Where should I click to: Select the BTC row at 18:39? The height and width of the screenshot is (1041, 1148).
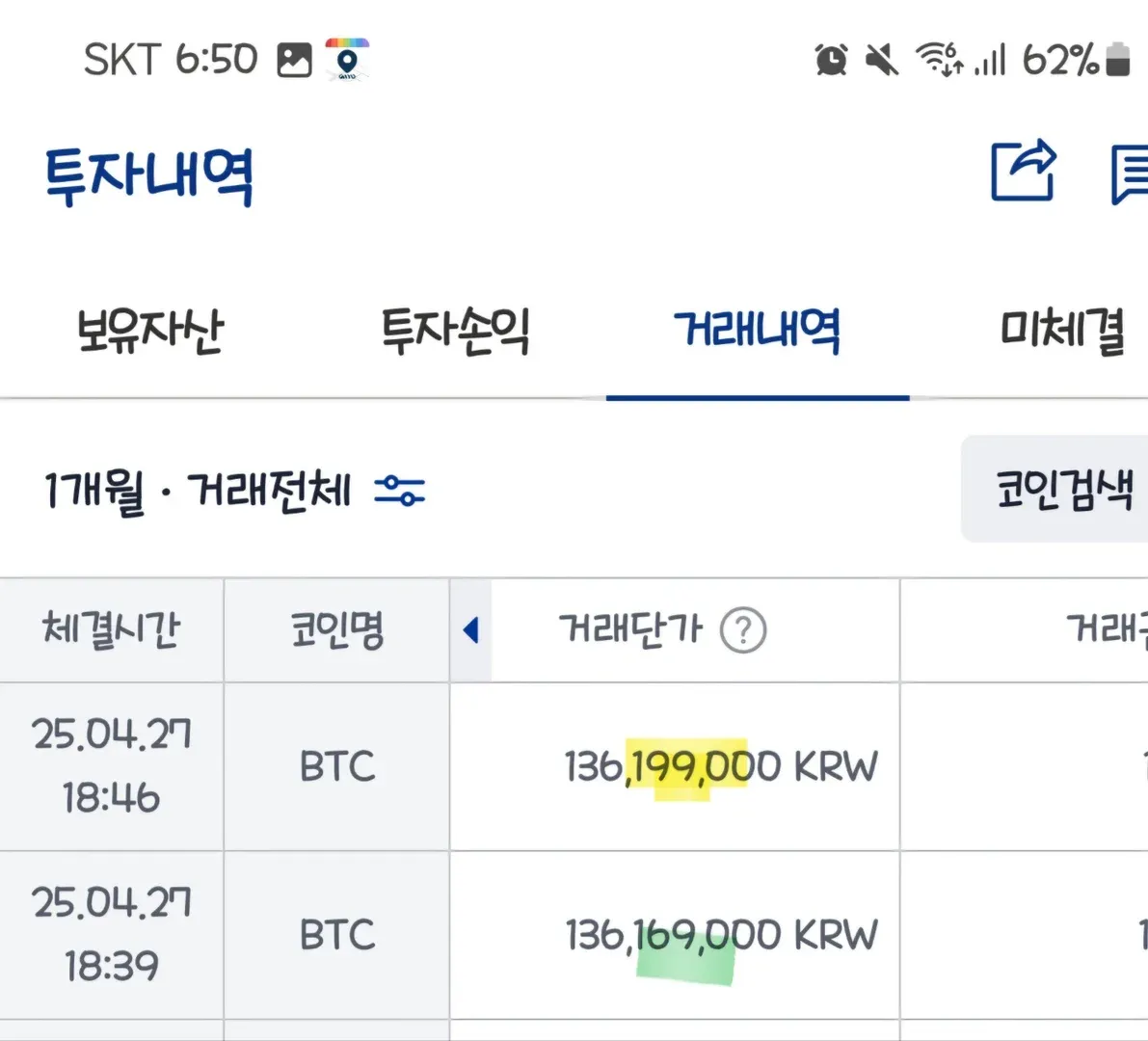(336, 935)
